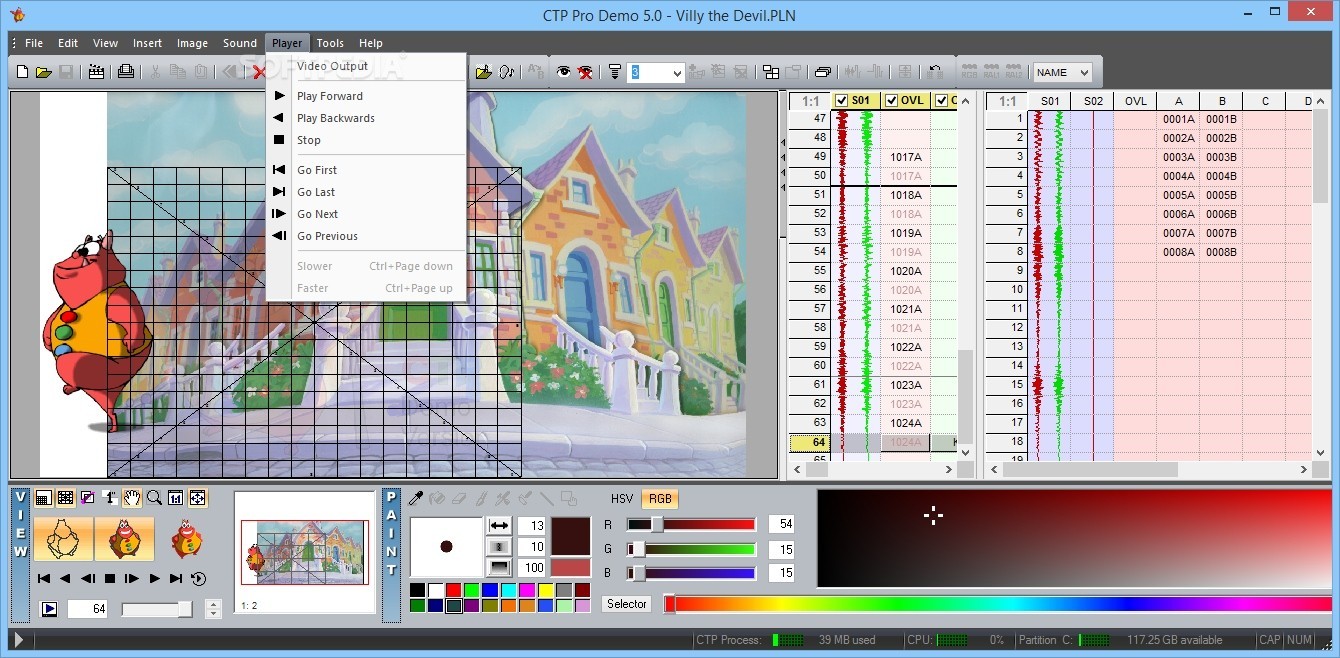Click the frame position slider handle
Viewport: 1340px width, 658px height.
(184, 608)
